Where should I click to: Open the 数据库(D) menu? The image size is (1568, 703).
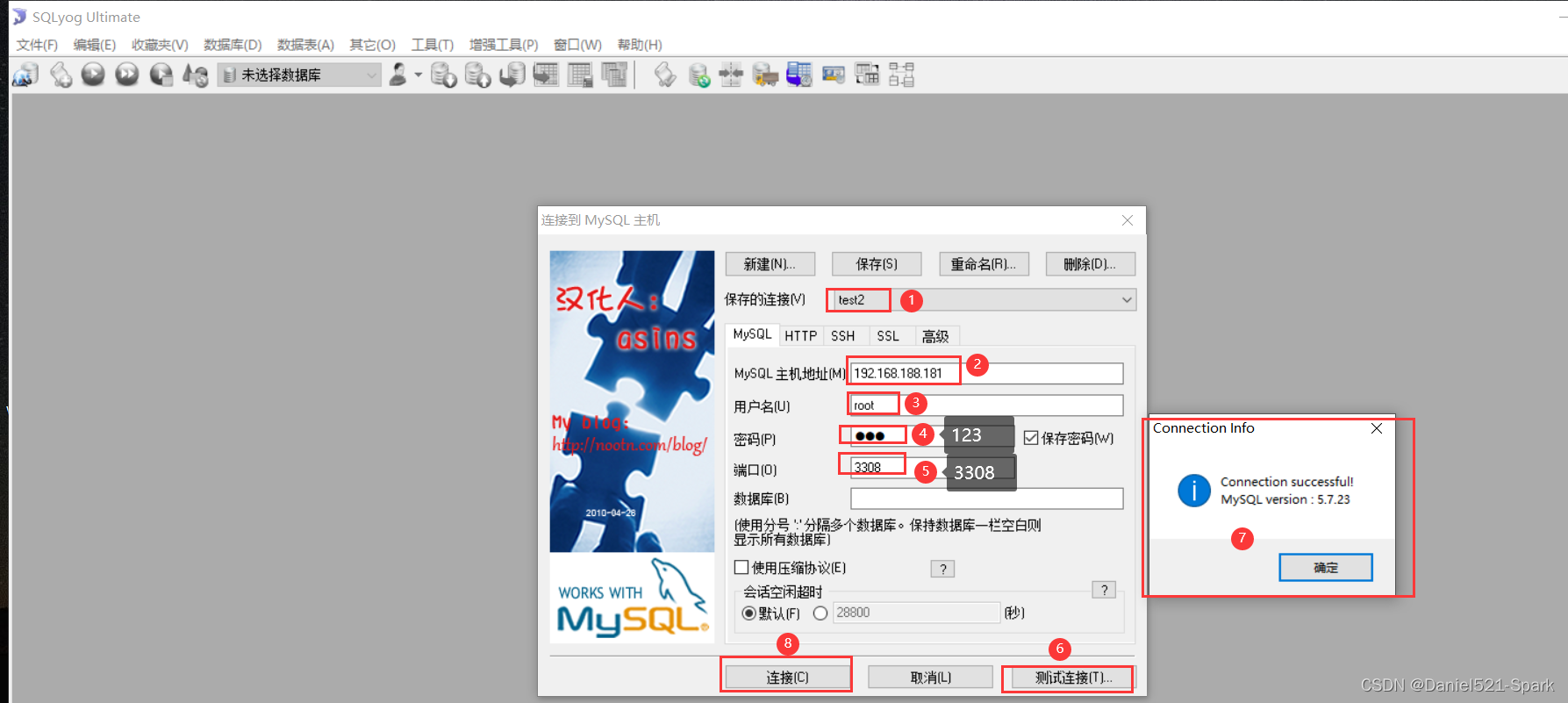coord(233,45)
